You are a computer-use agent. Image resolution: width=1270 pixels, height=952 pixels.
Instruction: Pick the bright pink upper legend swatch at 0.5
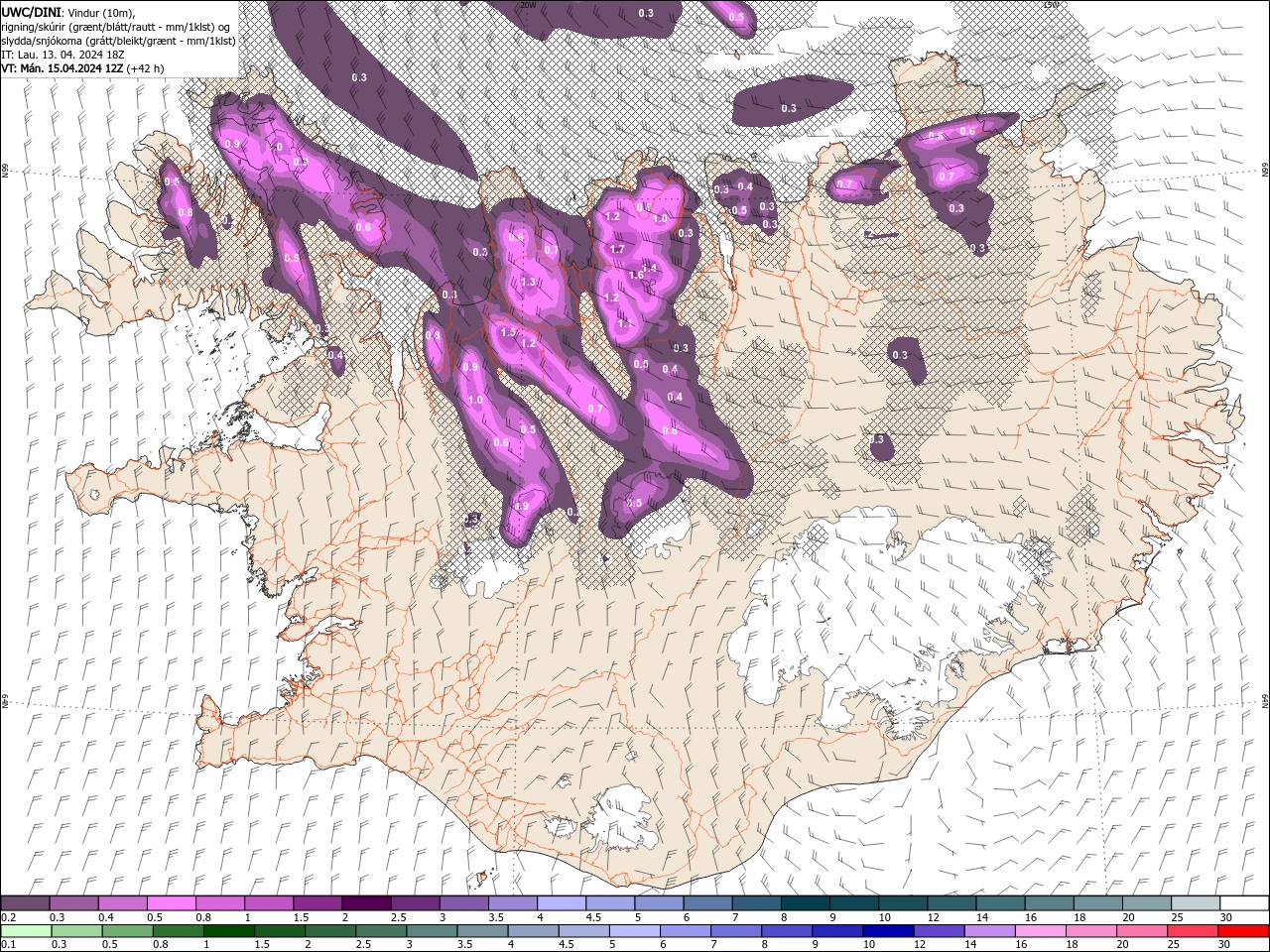coord(172,902)
